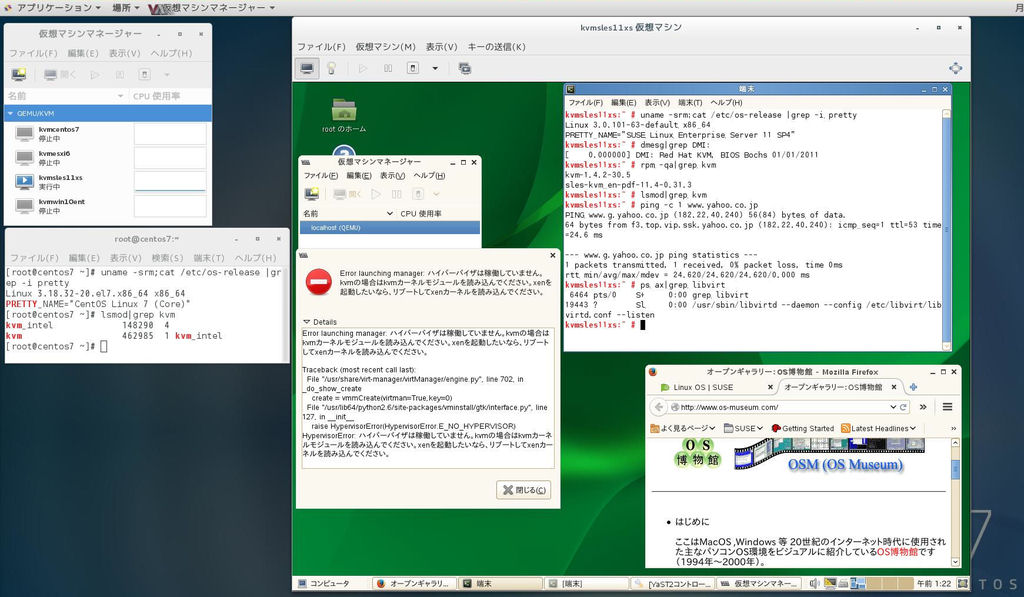Click OSM (OS Museum) banner heading

(x=845, y=464)
